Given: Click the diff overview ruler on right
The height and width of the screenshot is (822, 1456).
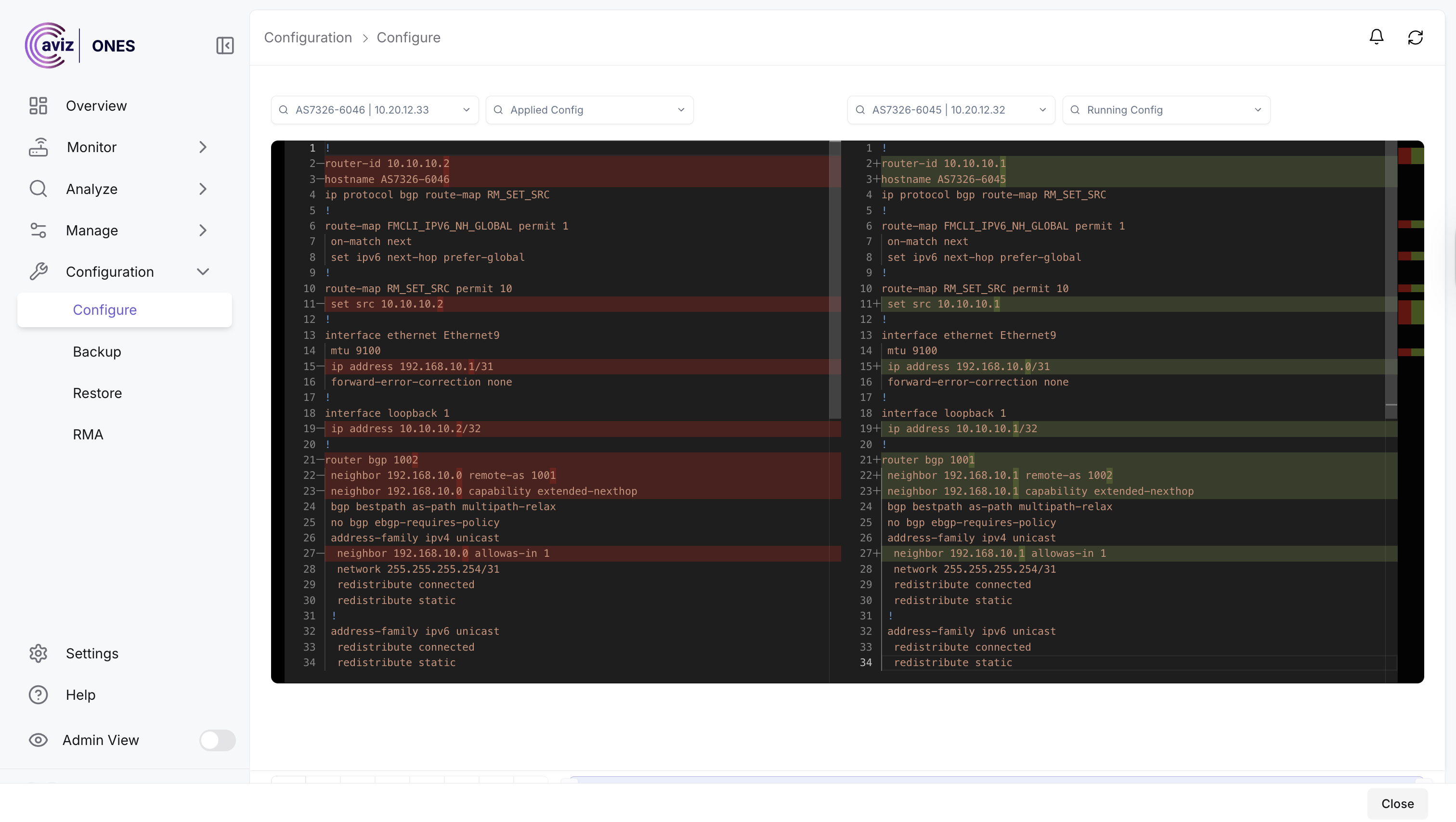Looking at the screenshot, I should coord(1411,396).
